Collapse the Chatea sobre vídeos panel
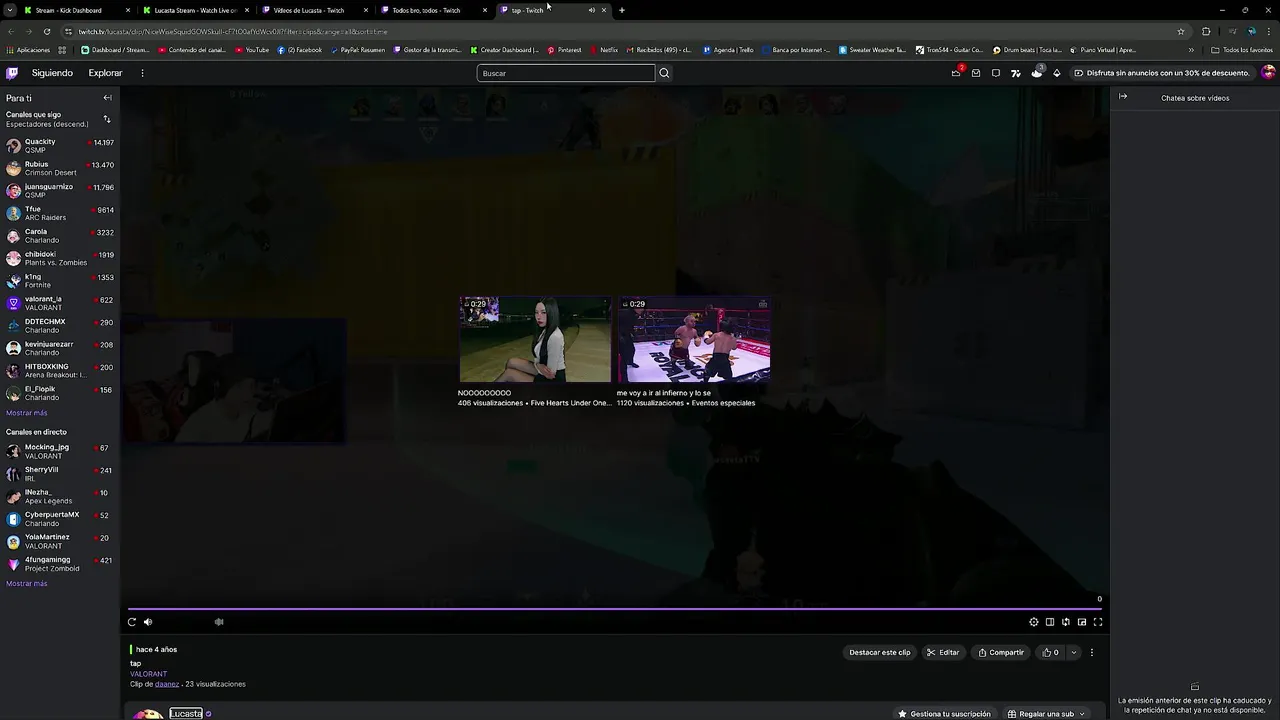 (x=1123, y=97)
